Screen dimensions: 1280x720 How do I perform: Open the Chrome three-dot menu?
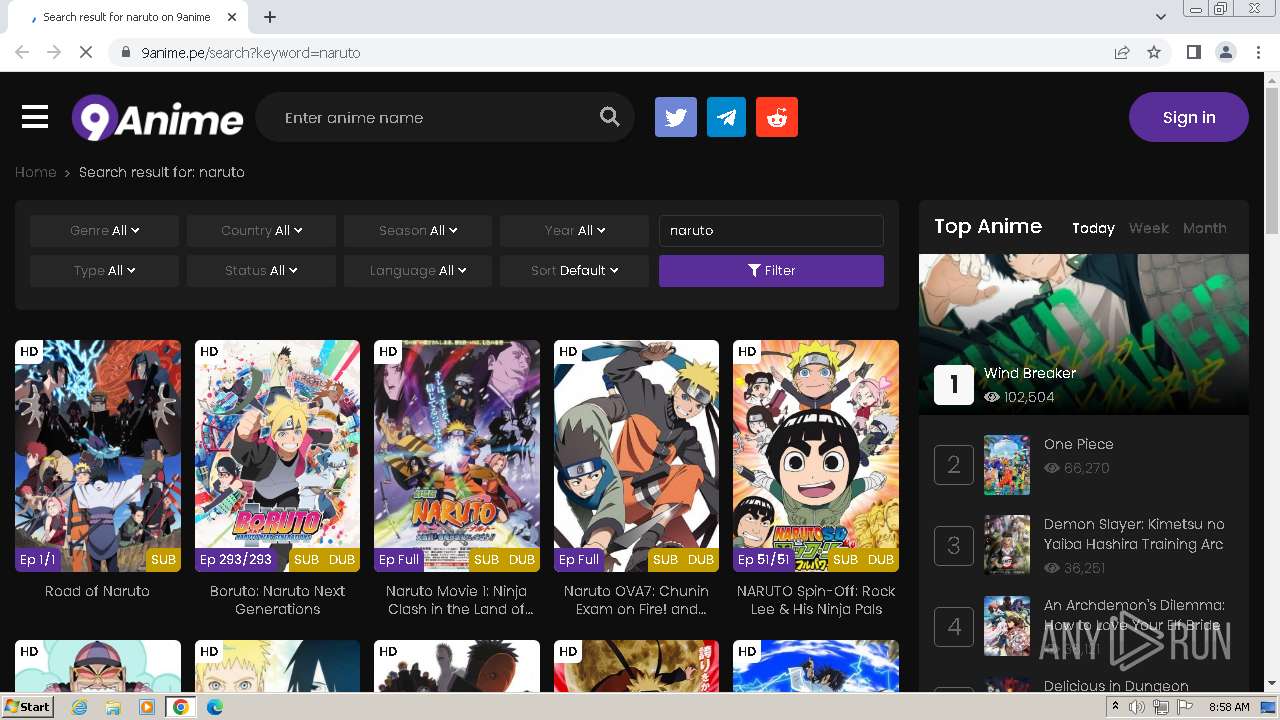coord(1258,52)
